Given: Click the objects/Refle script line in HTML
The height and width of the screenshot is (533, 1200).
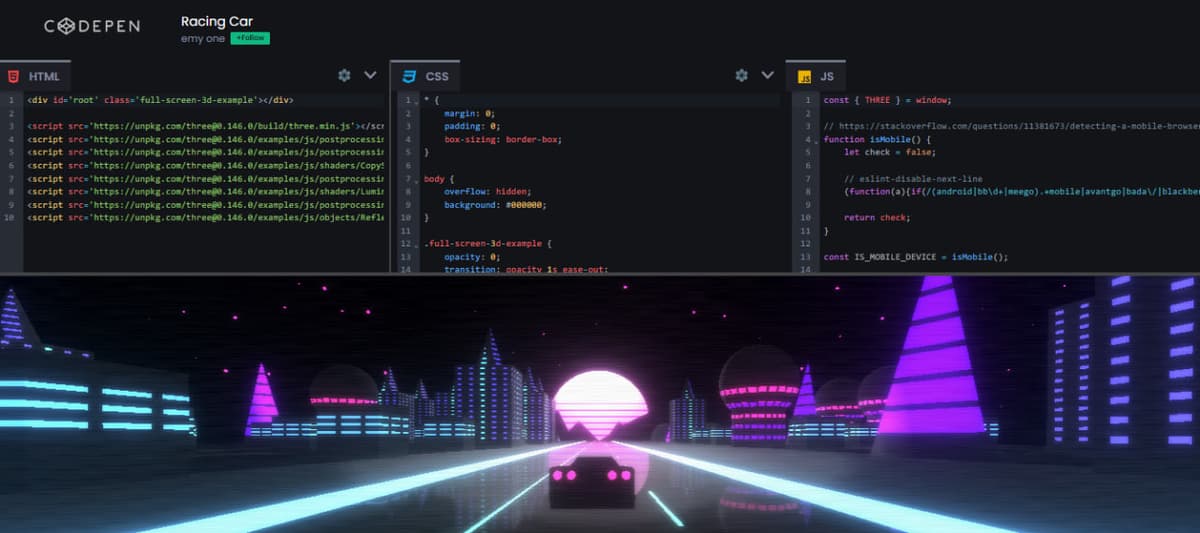Looking at the screenshot, I should 206,217.
